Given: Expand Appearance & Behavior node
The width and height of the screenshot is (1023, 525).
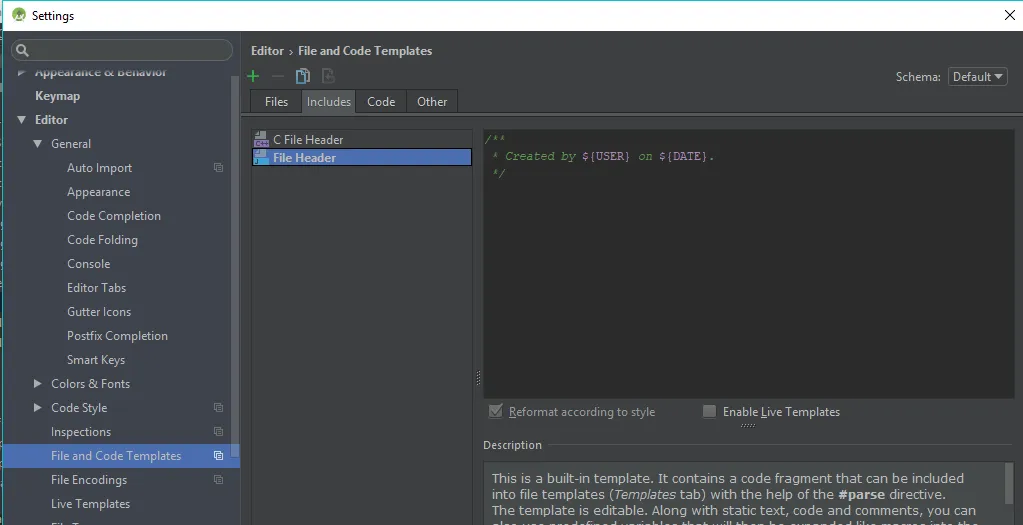Looking at the screenshot, I should click(22, 72).
